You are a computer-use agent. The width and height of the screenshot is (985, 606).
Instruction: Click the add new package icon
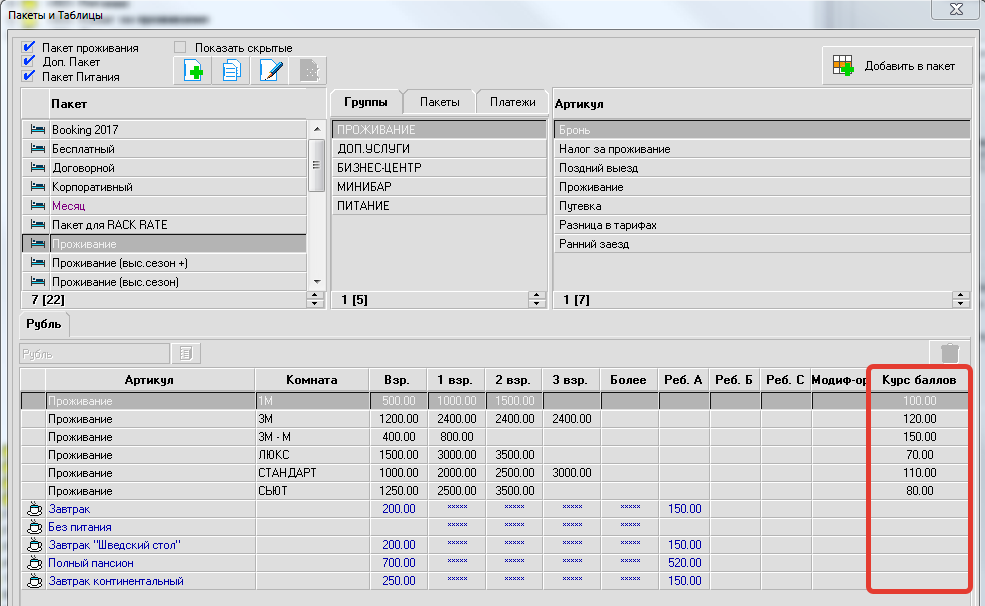click(194, 71)
